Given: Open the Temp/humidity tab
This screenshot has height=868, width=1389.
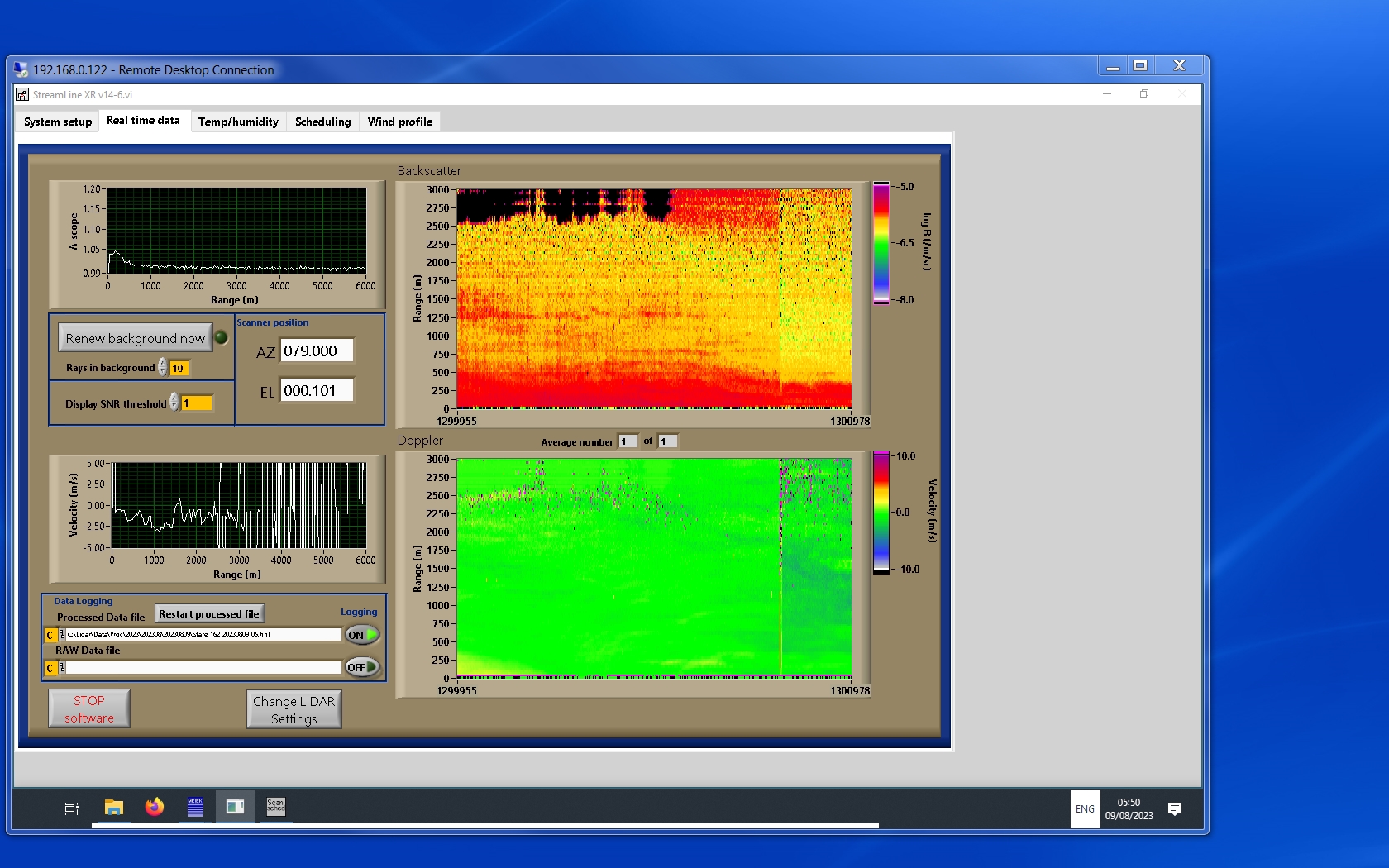Looking at the screenshot, I should (238, 122).
